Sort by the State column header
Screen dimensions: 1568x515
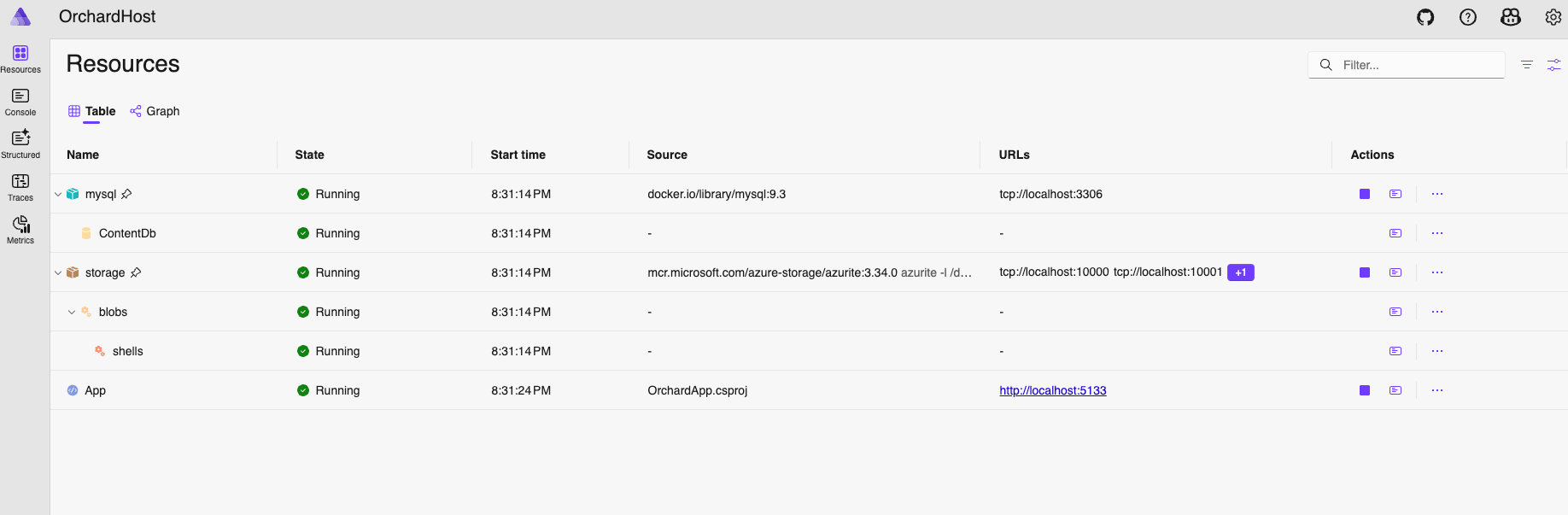[x=309, y=155]
